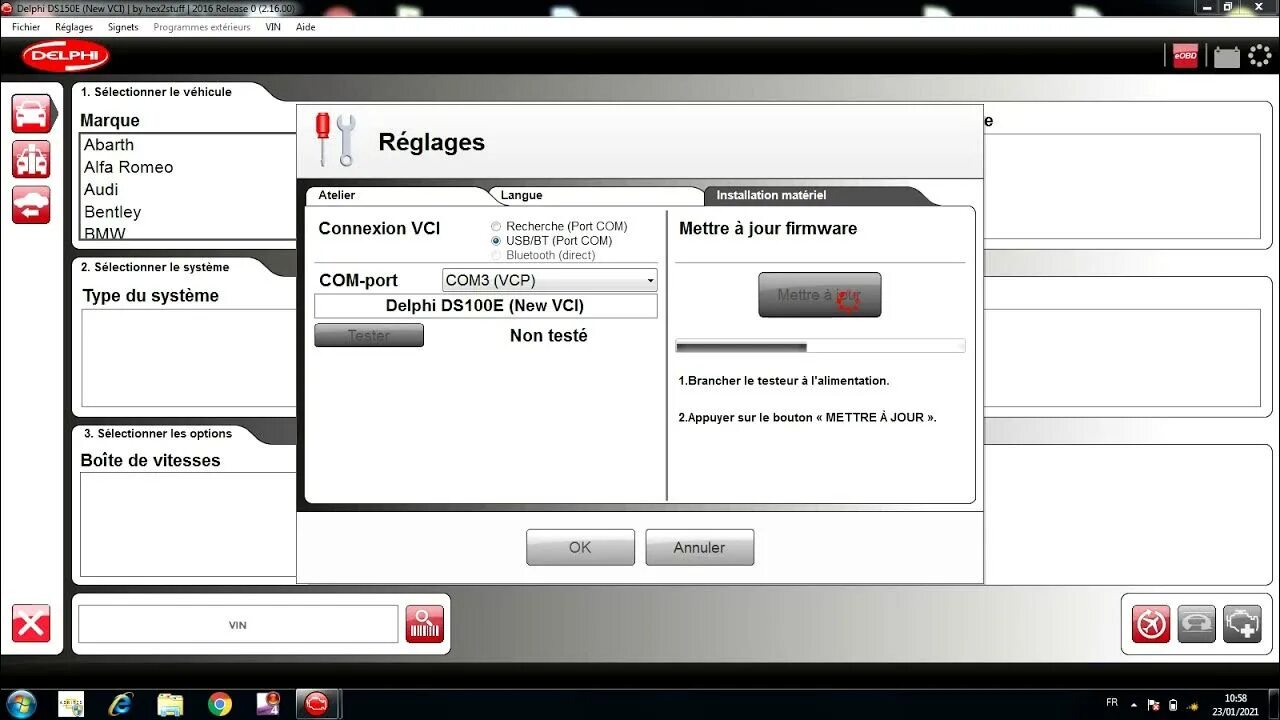The width and height of the screenshot is (1280, 720).
Task: Select Abarth in the Marque list
Action: pos(109,145)
